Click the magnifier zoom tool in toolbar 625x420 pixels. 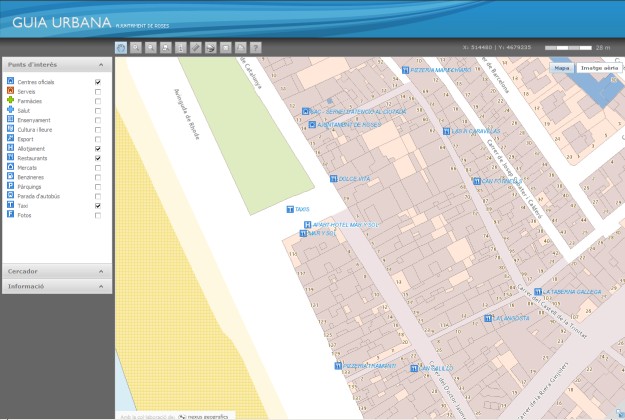pos(136,47)
